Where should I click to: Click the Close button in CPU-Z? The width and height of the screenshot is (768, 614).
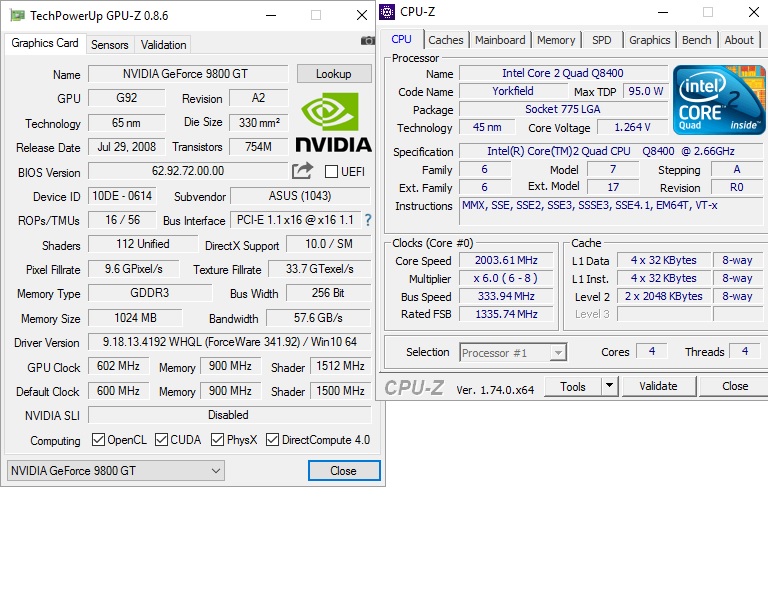click(735, 386)
